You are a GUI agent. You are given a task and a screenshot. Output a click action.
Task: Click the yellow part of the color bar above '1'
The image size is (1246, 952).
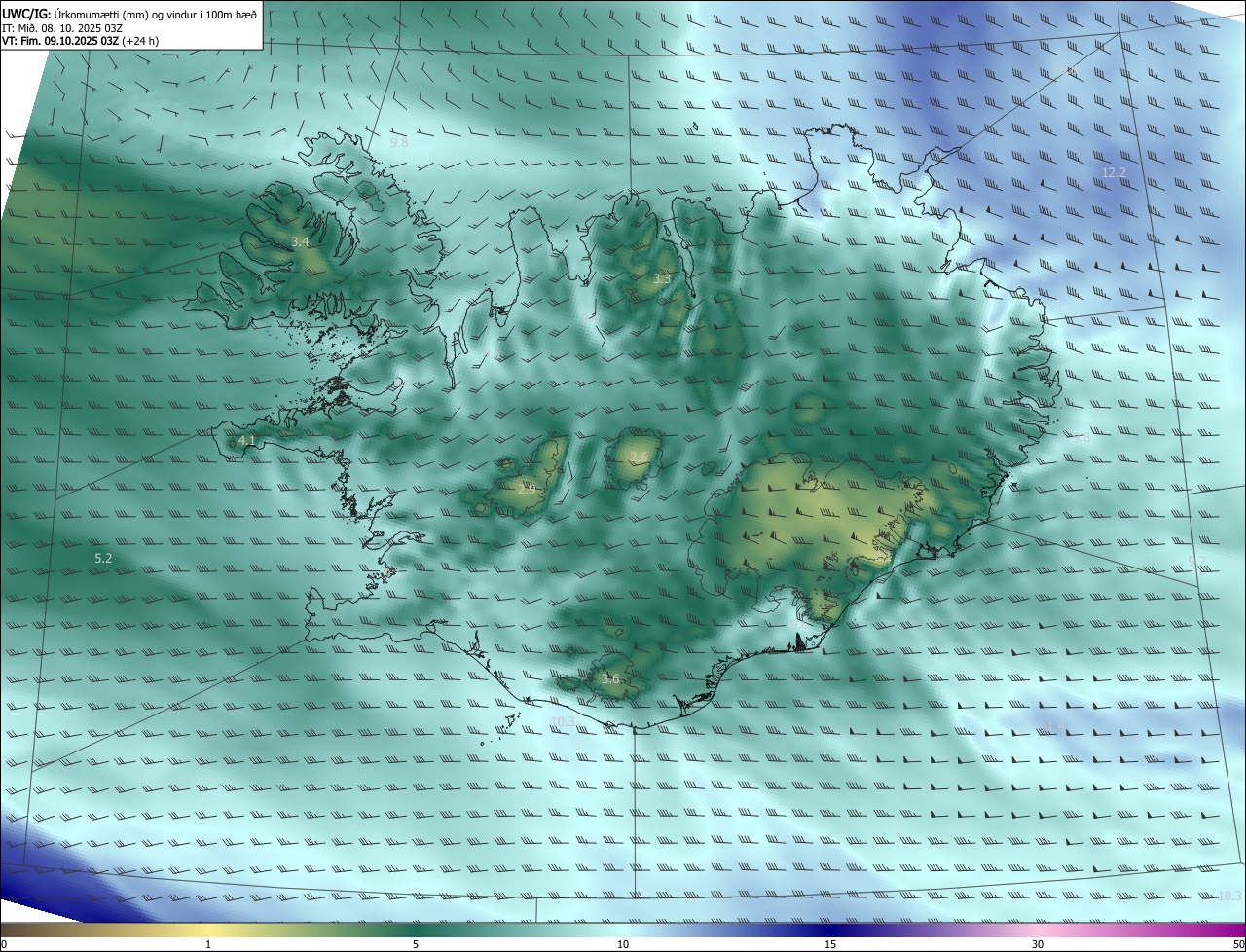click(208, 930)
